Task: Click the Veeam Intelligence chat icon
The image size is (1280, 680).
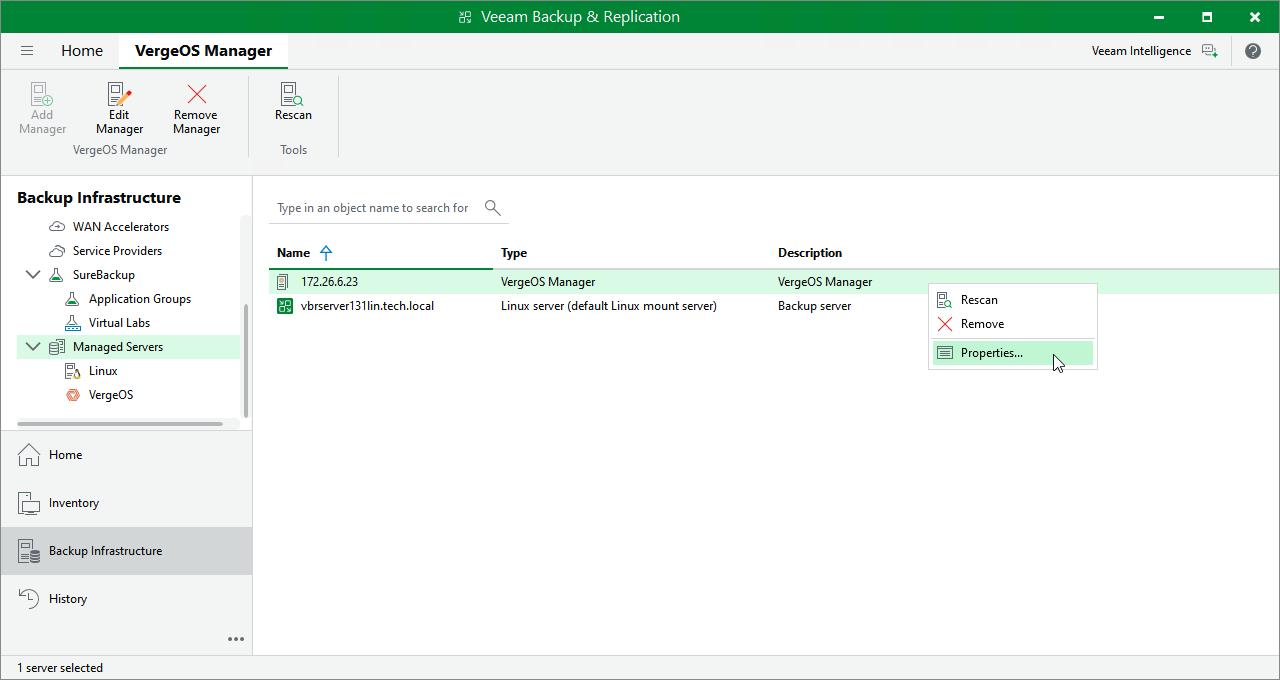Action: coord(1210,51)
